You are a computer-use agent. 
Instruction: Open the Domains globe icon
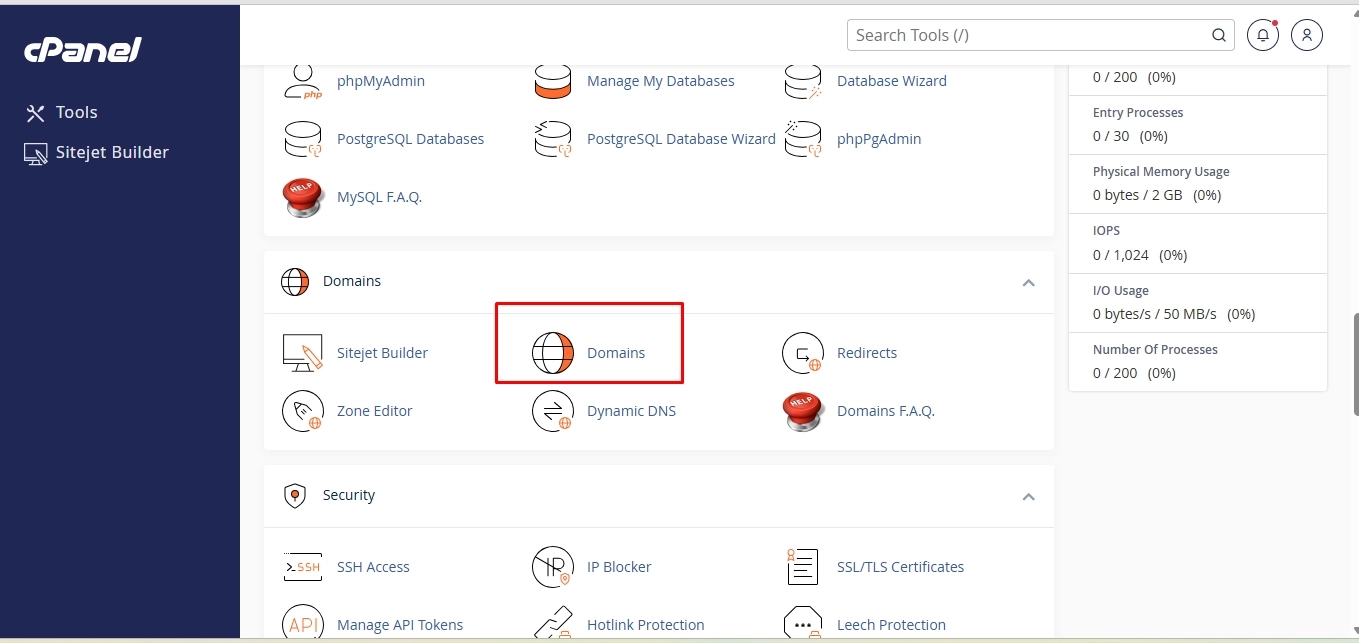pos(553,353)
